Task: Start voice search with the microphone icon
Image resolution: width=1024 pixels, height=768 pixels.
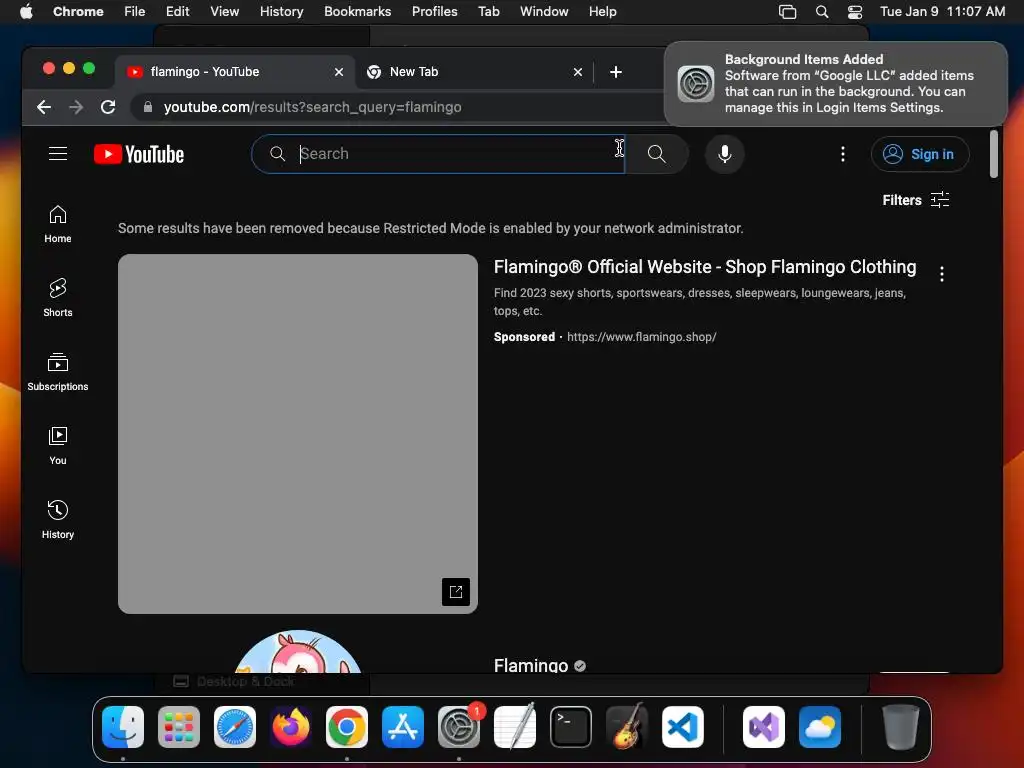Action: tap(724, 154)
